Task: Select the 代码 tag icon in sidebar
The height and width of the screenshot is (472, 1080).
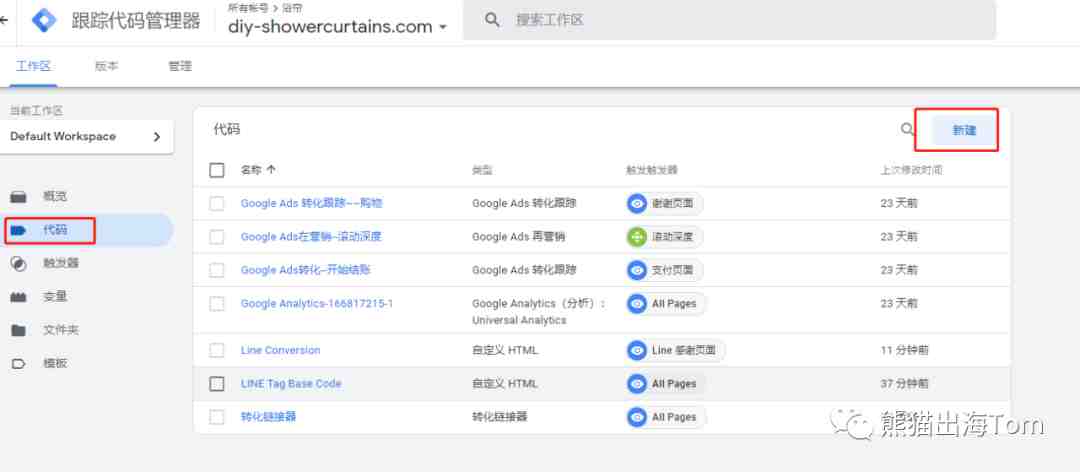Action: click(x=19, y=229)
